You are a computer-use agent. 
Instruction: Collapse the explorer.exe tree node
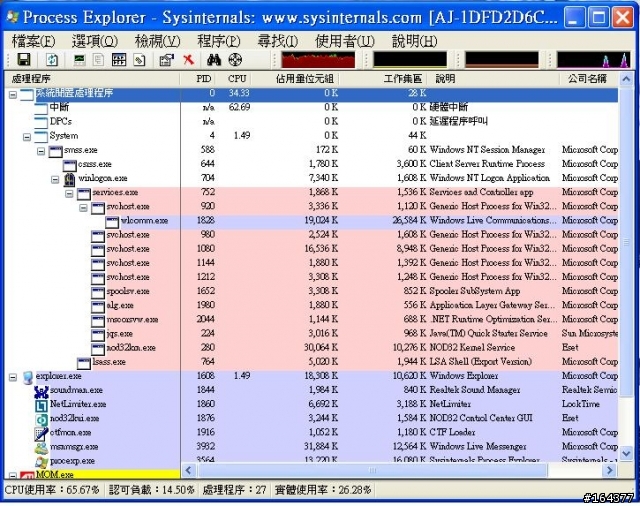pyautogui.click(x=13, y=377)
